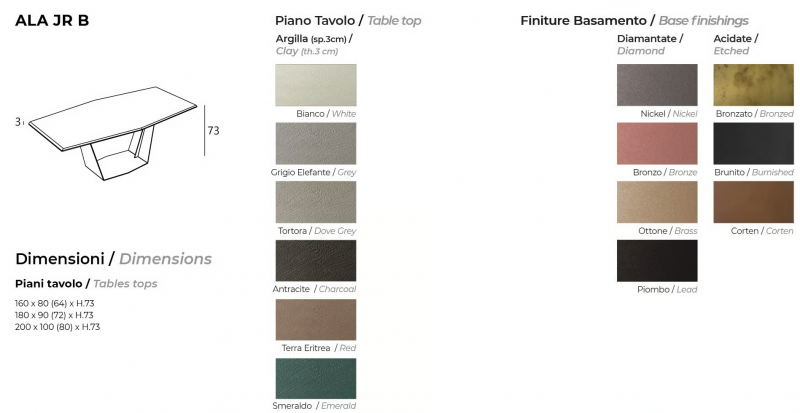Select the Corten etched finish swatch
800x413 pixels.
click(x=754, y=202)
